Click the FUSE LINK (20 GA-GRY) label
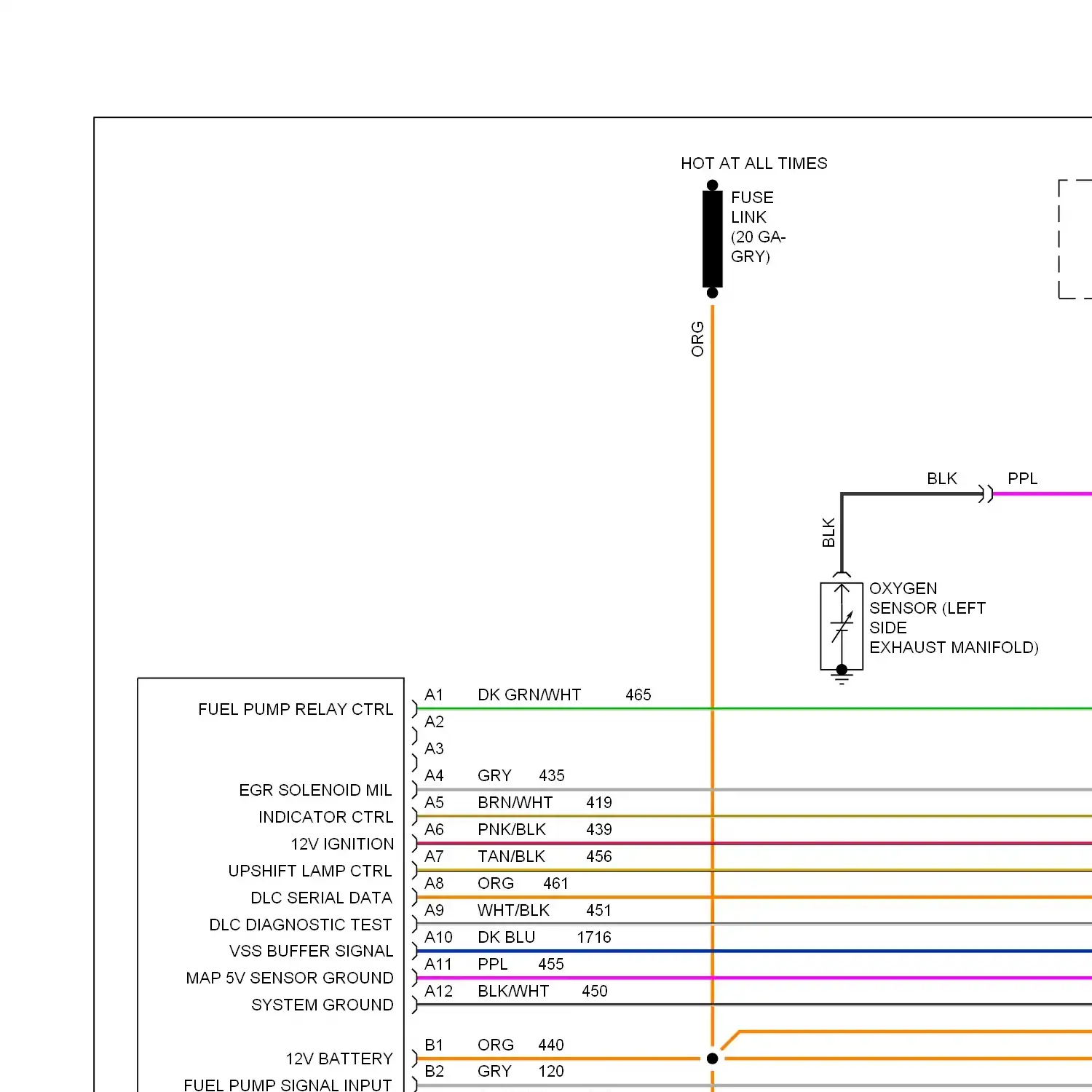The height and width of the screenshot is (1092, 1092). tap(758, 227)
